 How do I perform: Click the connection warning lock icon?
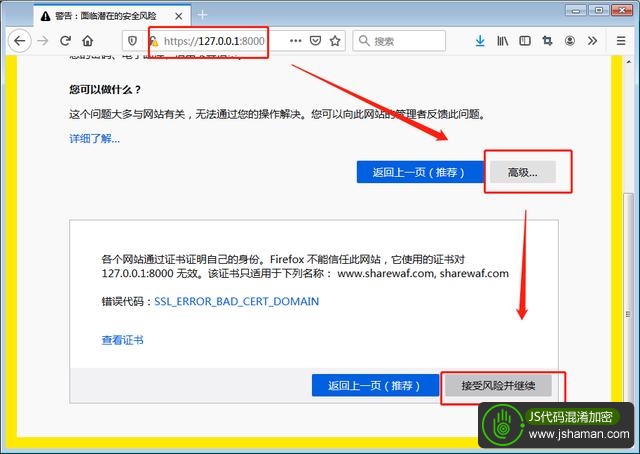coord(153,41)
